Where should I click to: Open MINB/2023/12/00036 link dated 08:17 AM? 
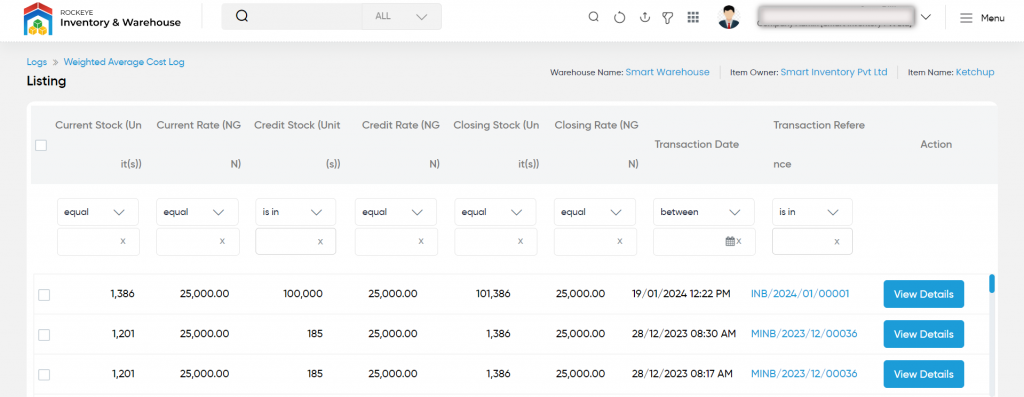pyautogui.click(x=804, y=373)
